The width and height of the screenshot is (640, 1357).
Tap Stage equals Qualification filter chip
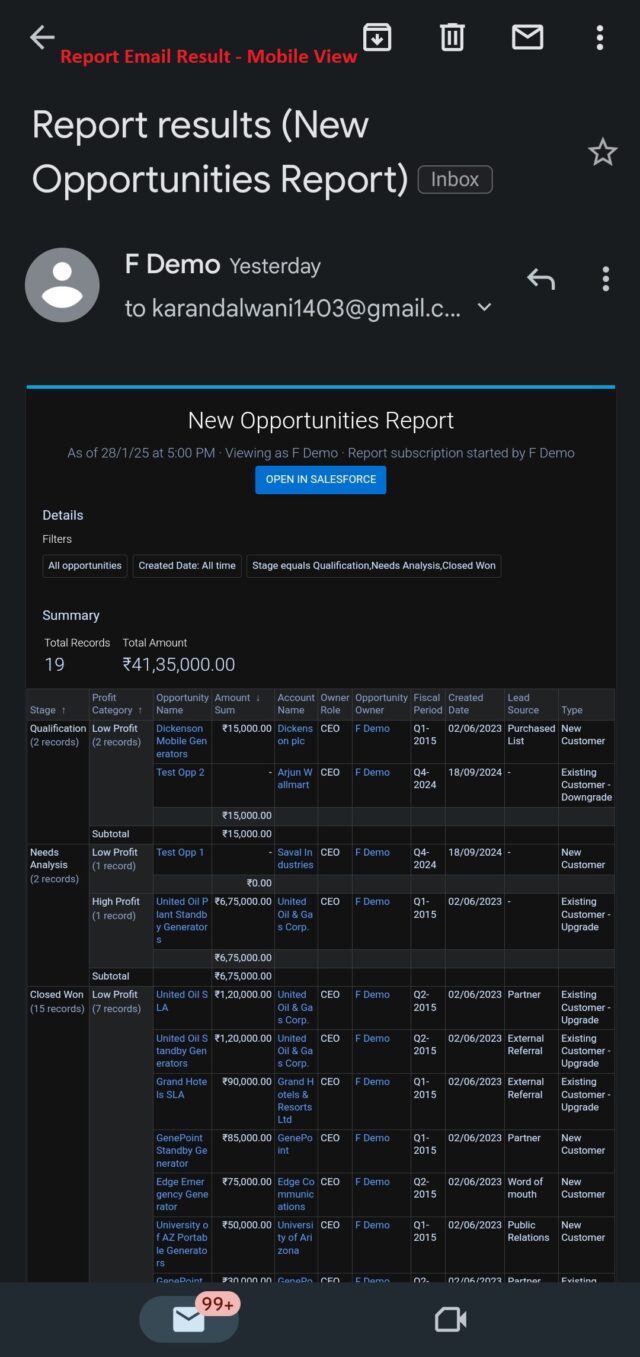point(374,565)
